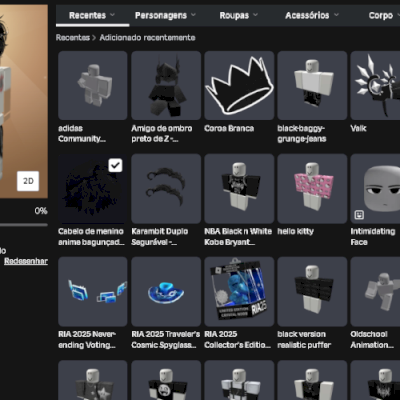
Task: Click the Intimidating Face item name
Action: pos(373,237)
